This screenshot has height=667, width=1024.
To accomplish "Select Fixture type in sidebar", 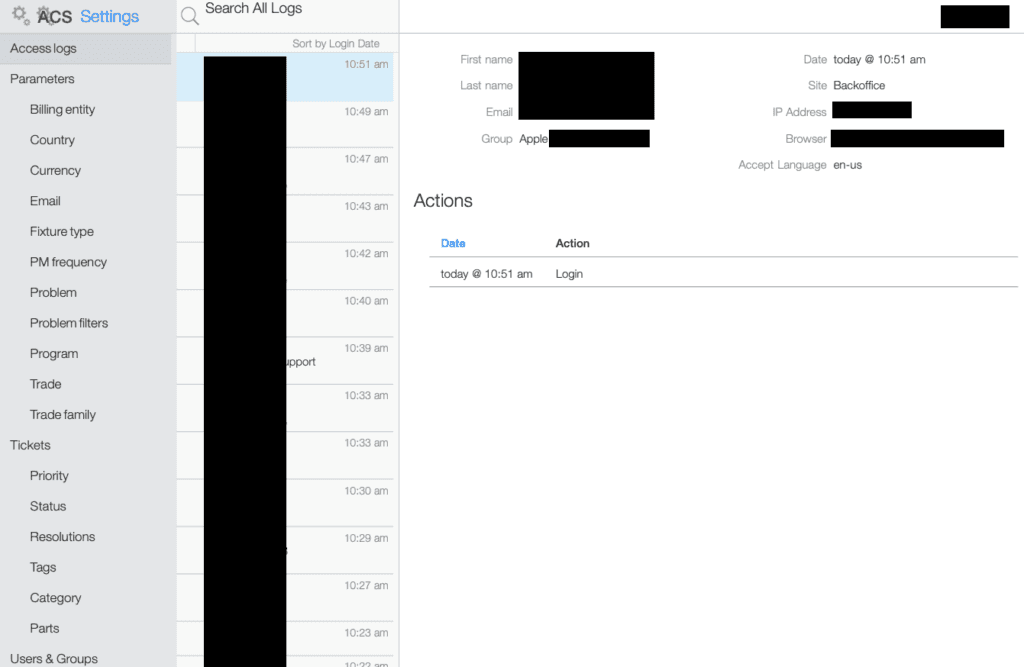I will point(61,231).
